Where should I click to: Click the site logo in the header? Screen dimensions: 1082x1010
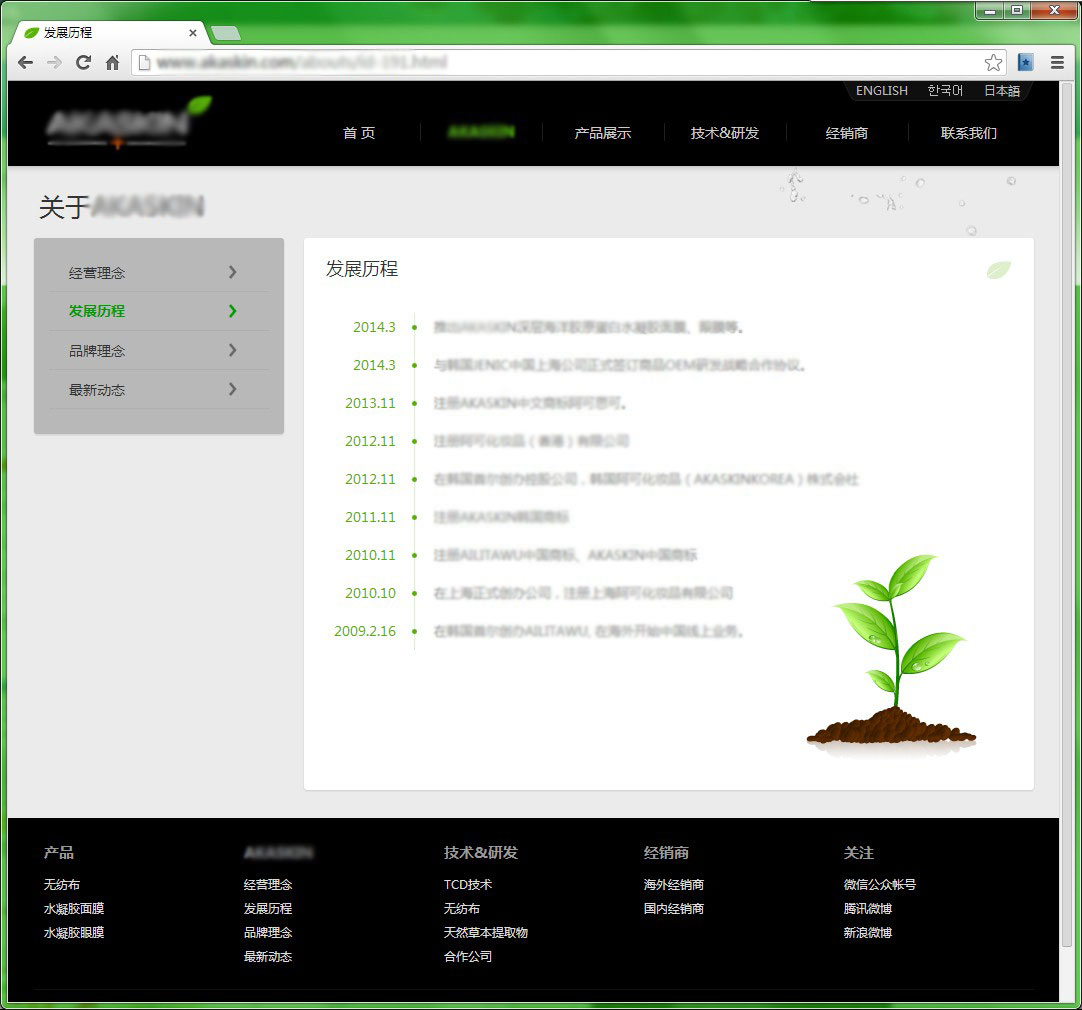(x=128, y=123)
